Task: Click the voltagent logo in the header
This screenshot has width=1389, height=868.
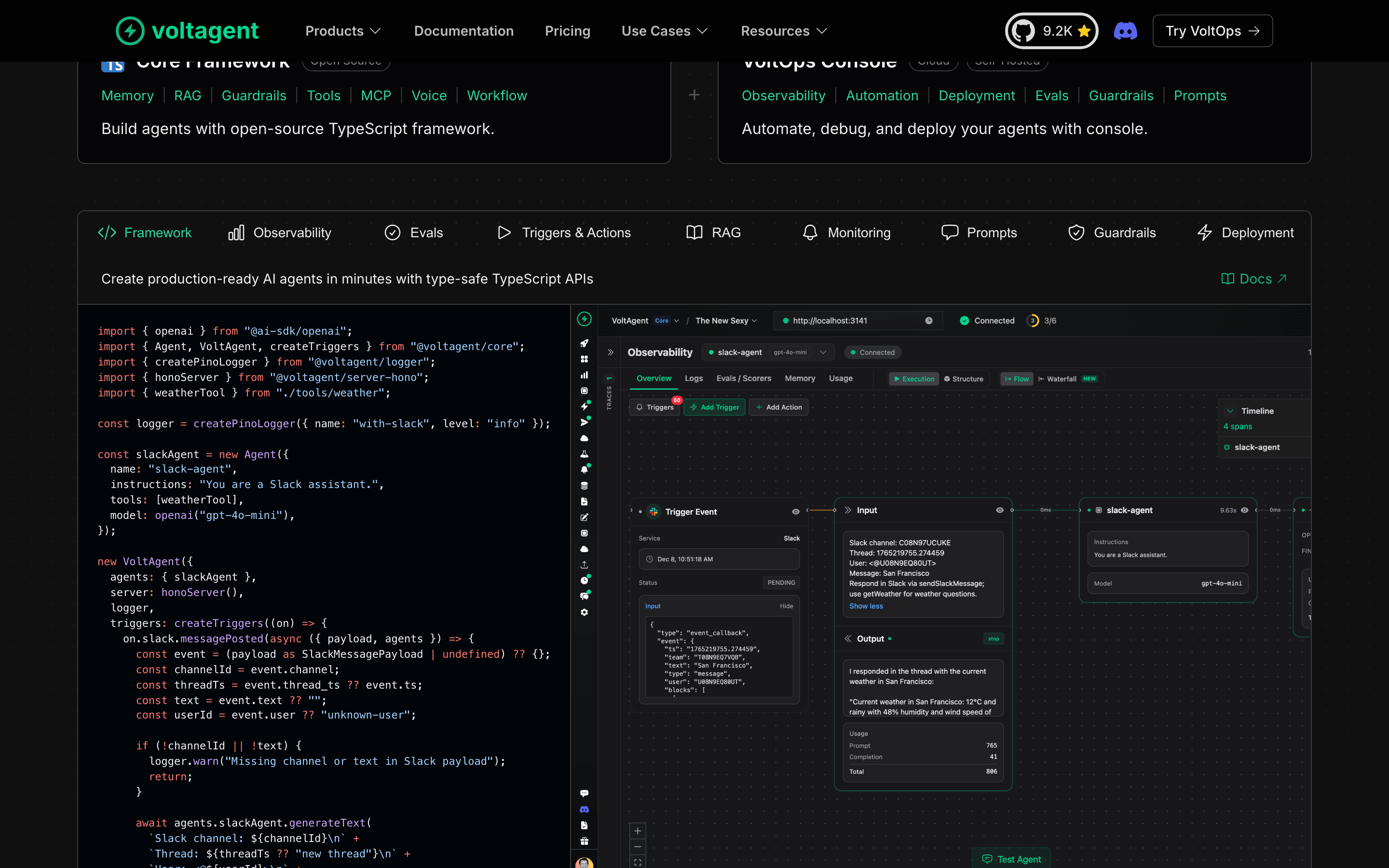Action: point(187,31)
